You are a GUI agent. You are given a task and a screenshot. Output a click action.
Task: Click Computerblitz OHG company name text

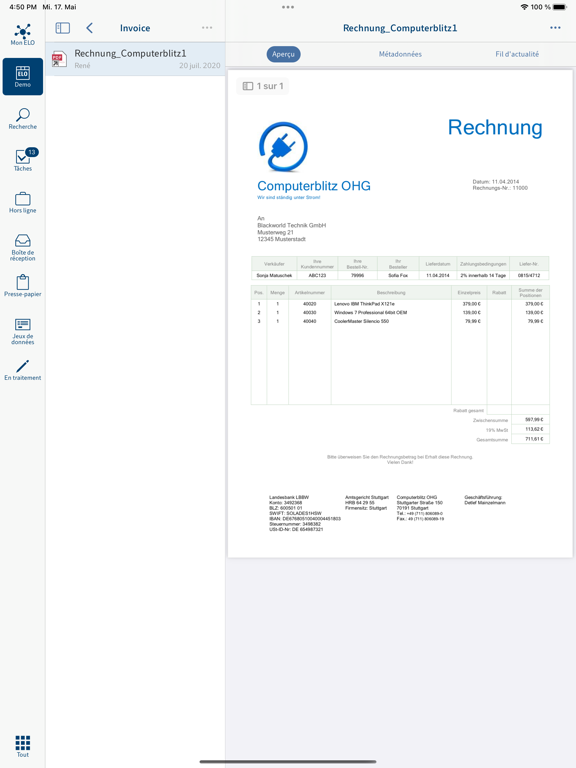point(313,186)
